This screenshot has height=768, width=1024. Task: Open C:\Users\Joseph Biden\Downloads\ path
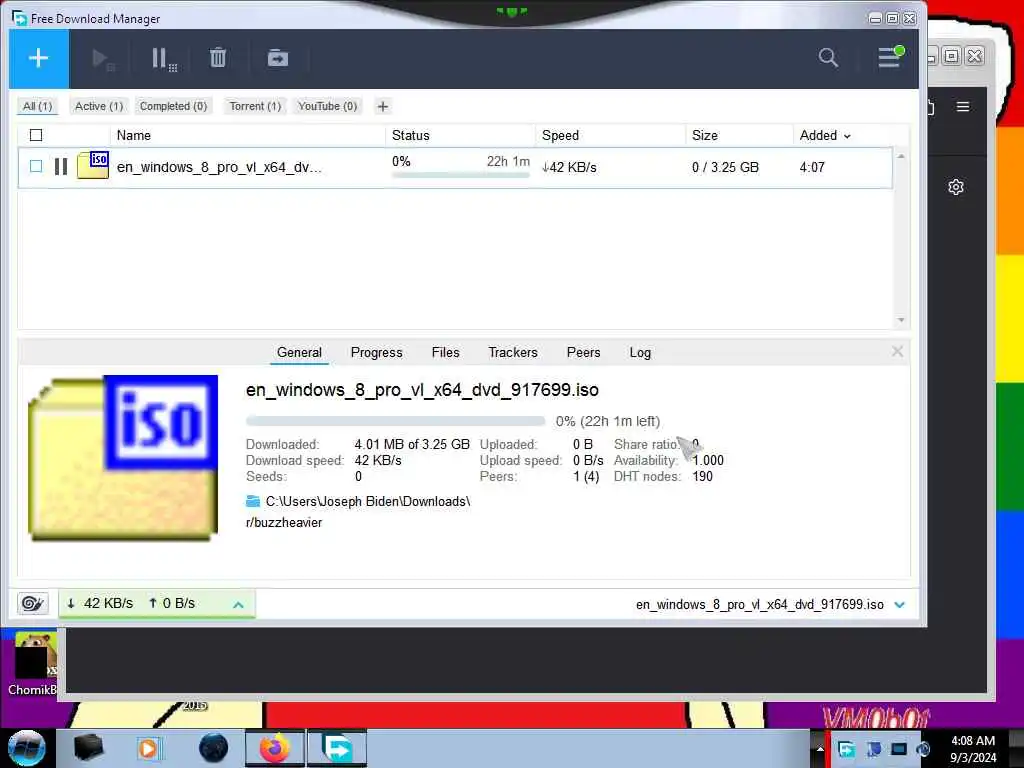click(x=368, y=502)
